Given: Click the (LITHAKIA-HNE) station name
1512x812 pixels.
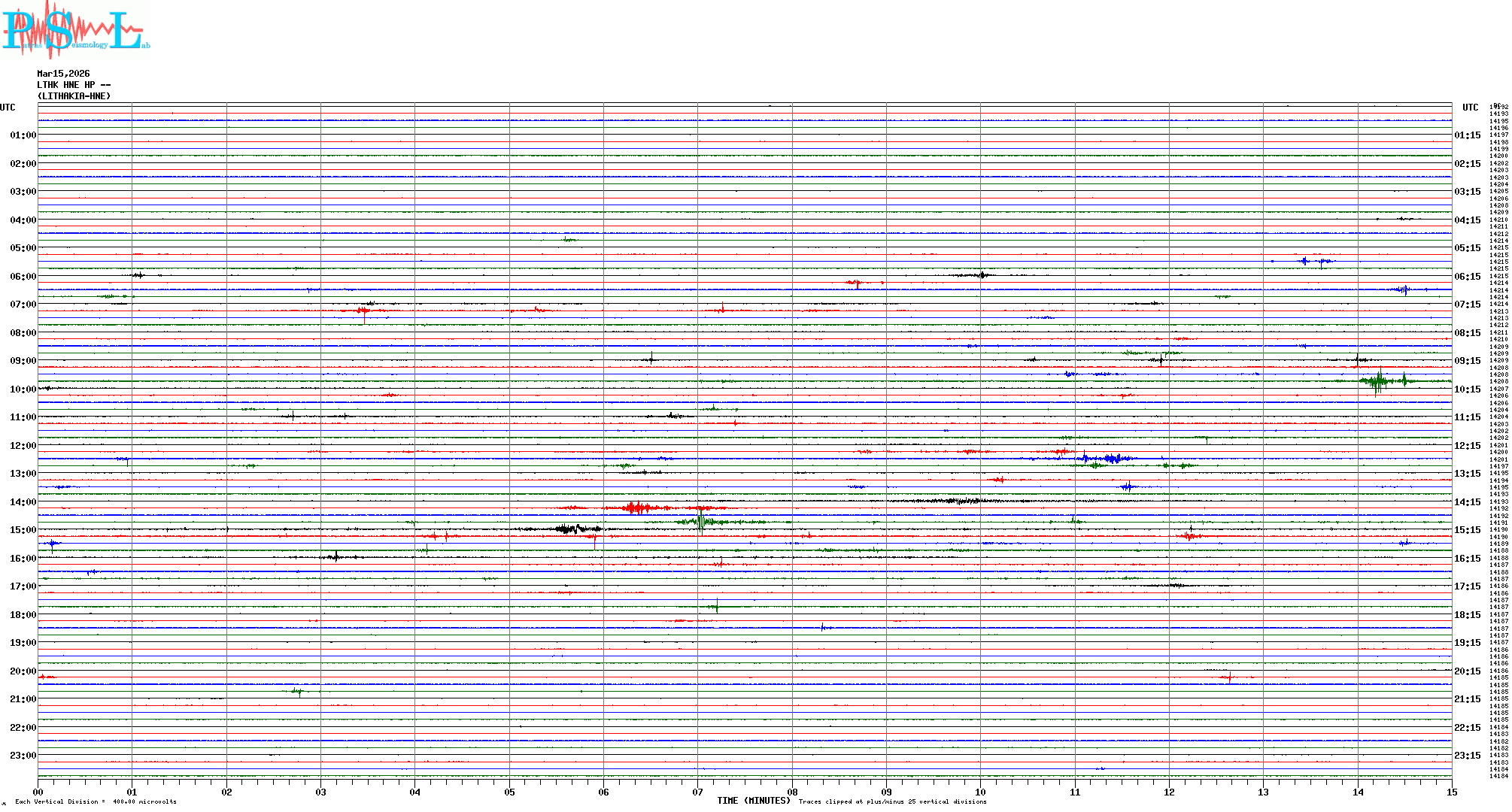Looking at the screenshot, I should coord(74,96).
